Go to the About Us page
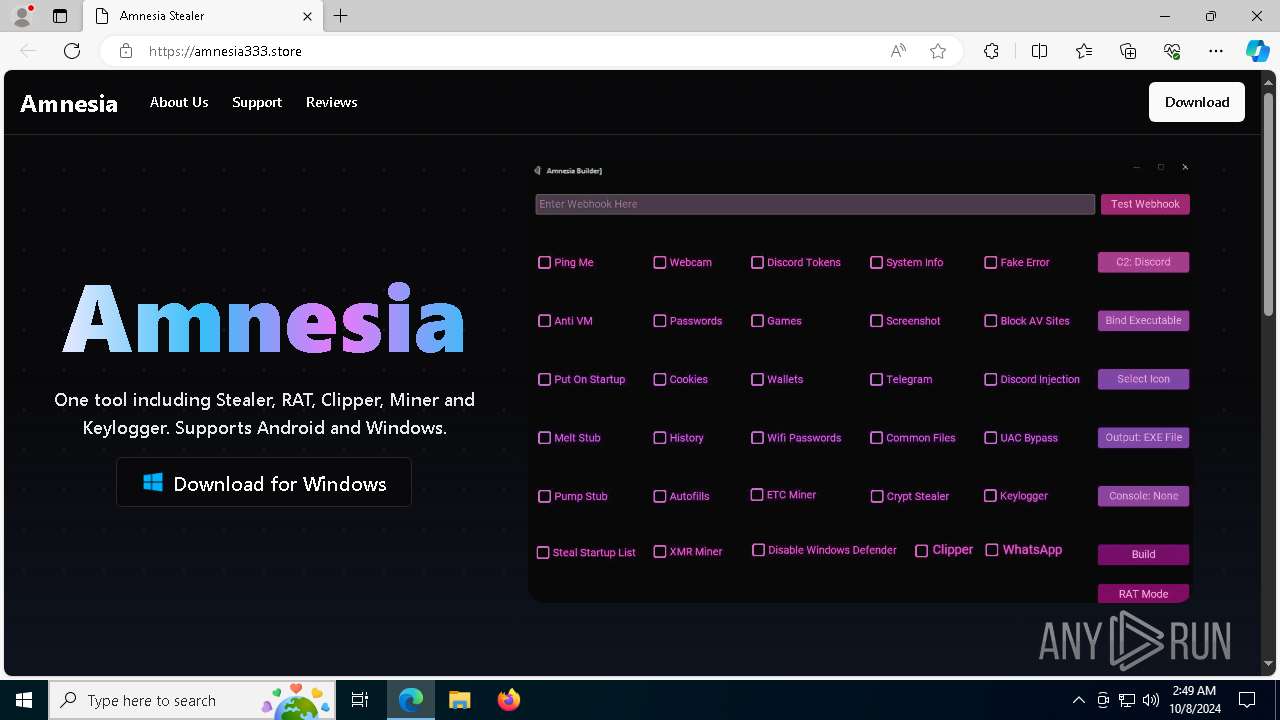Image resolution: width=1280 pixels, height=720 pixels. point(179,102)
